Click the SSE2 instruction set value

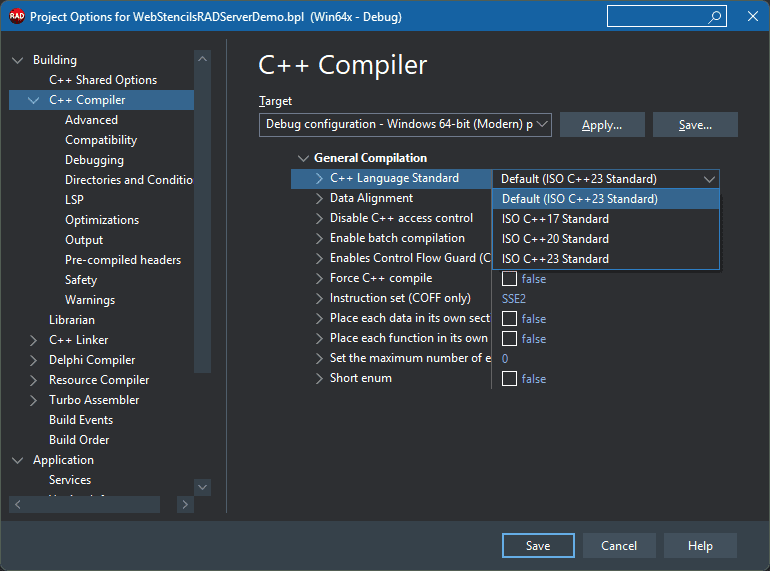click(514, 299)
